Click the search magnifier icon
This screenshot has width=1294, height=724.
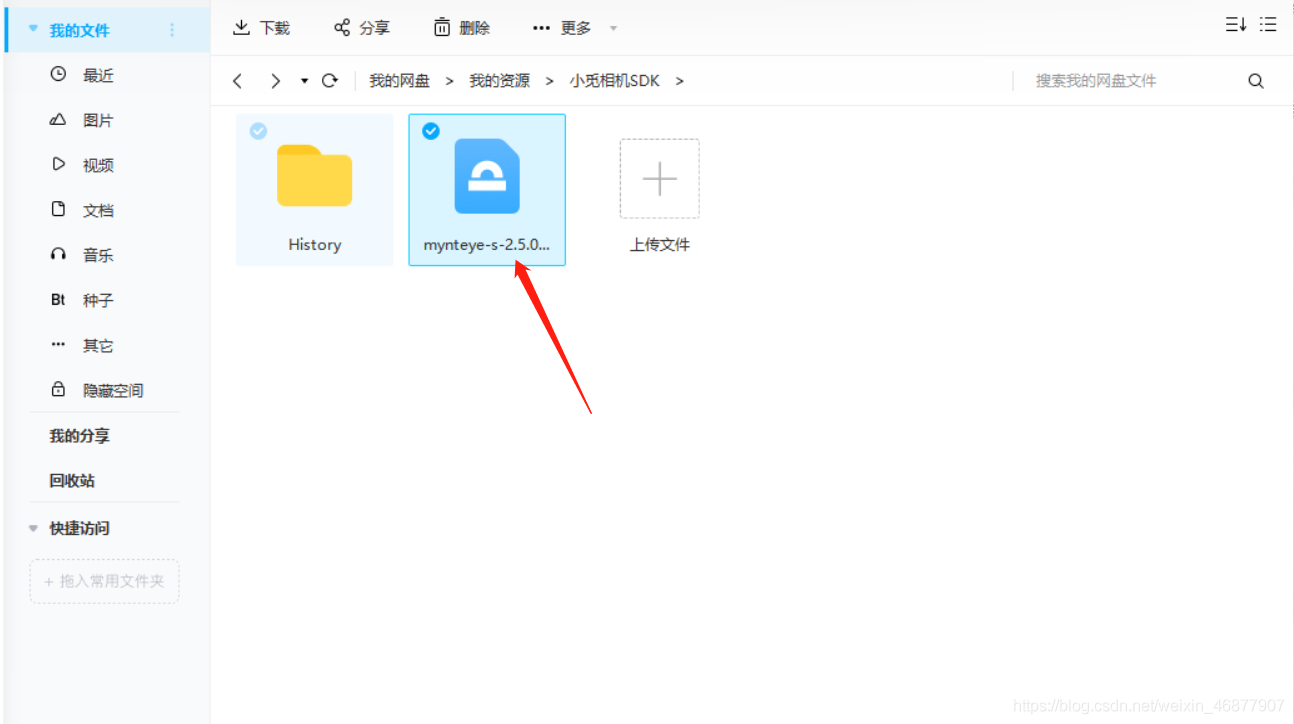pos(1256,81)
